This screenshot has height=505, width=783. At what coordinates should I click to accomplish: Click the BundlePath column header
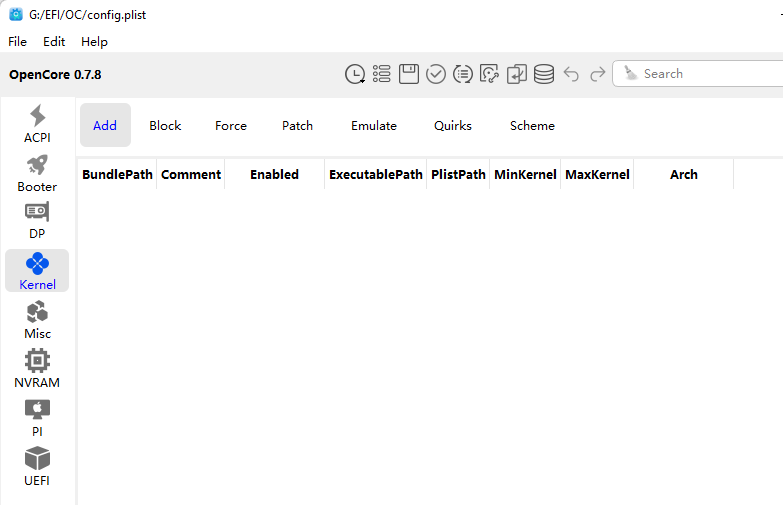coord(117,174)
